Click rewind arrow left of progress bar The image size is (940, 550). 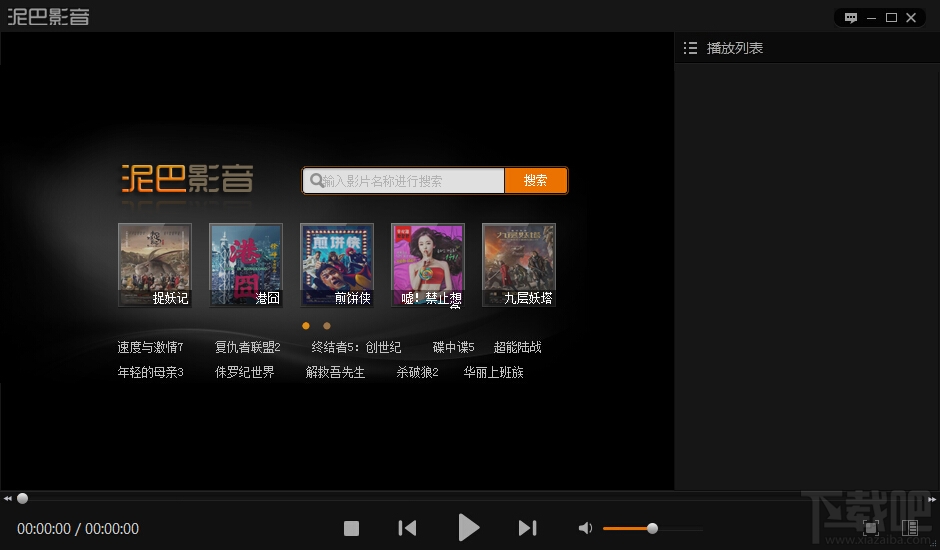(x=7, y=498)
